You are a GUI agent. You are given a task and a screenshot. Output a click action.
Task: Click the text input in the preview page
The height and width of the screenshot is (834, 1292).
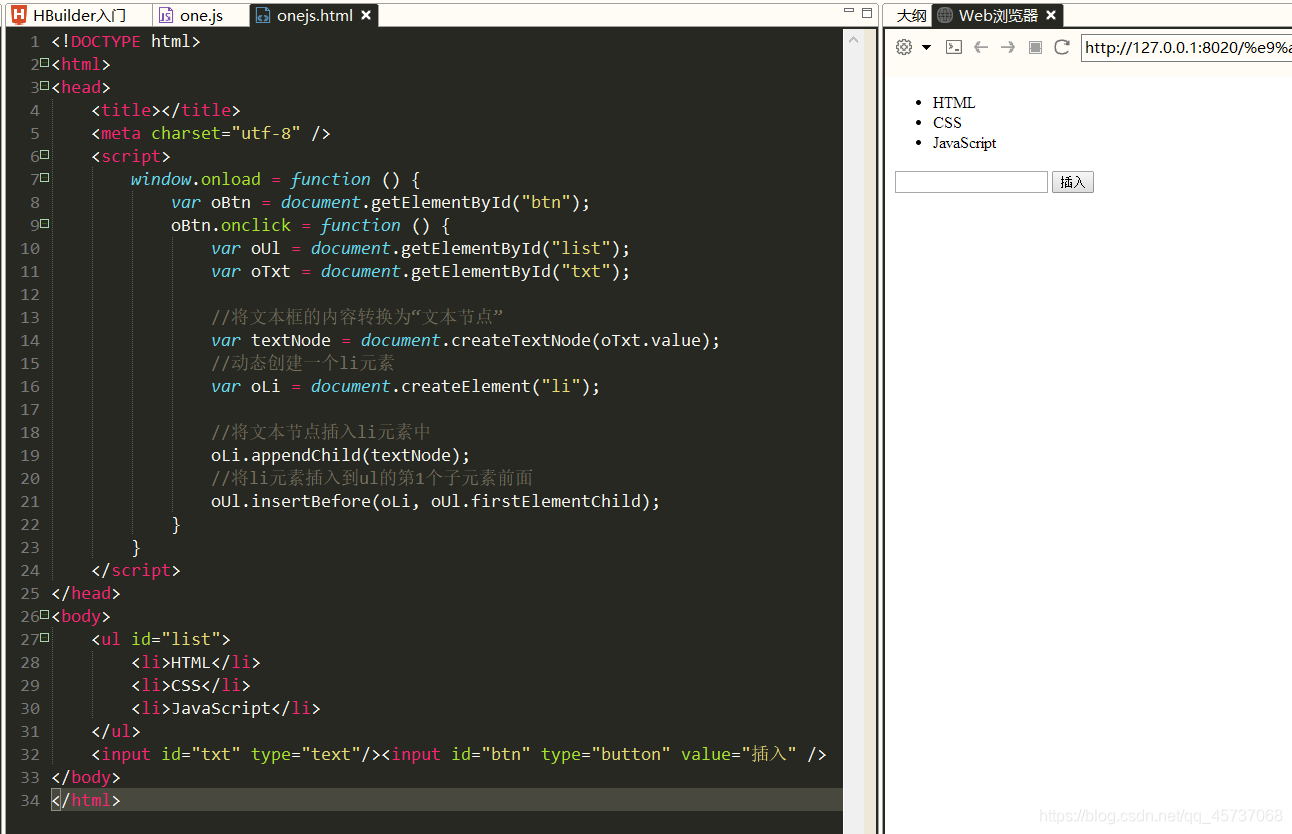(x=971, y=182)
